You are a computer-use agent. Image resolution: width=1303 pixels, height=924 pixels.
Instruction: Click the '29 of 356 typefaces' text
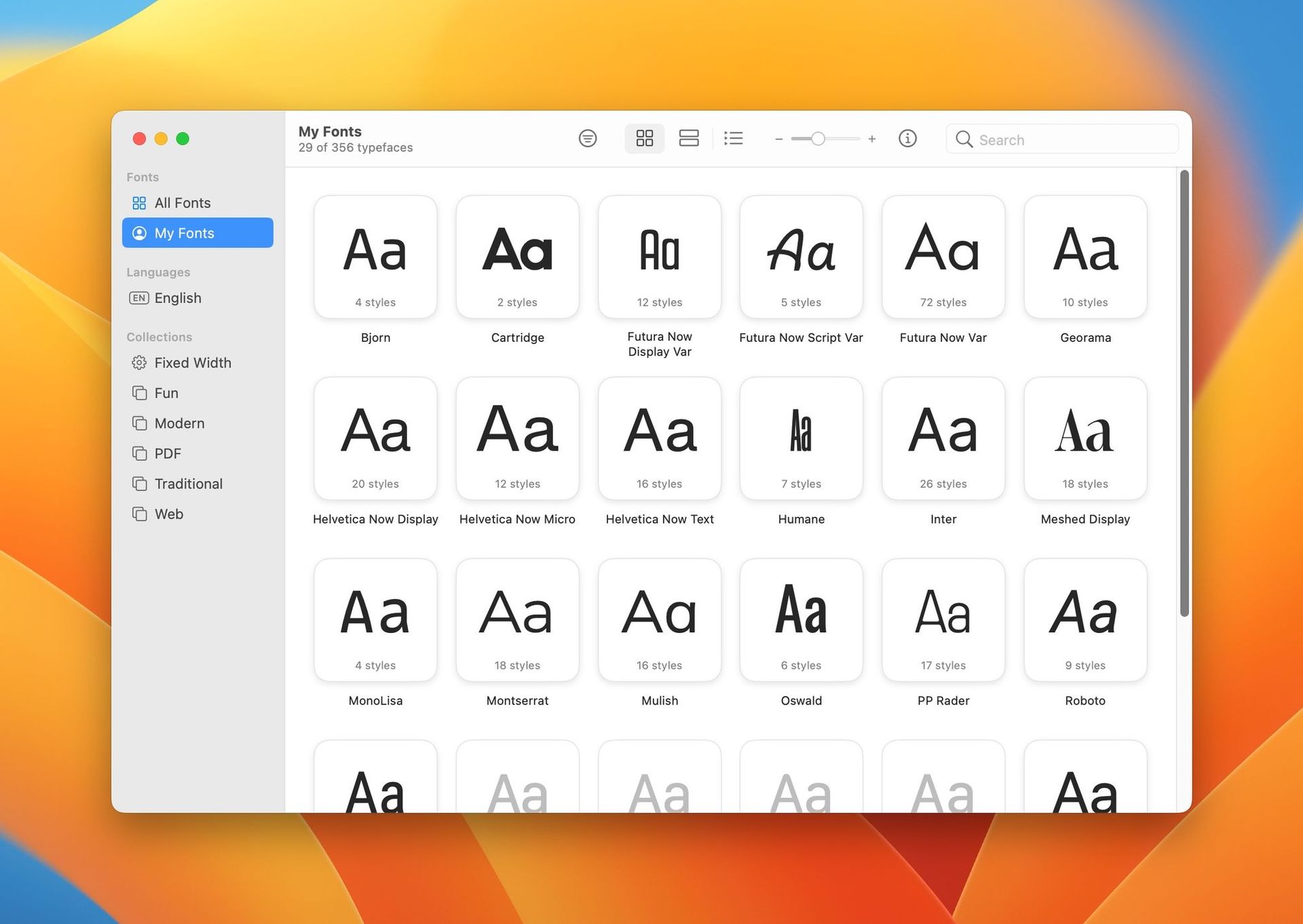[356, 148]
